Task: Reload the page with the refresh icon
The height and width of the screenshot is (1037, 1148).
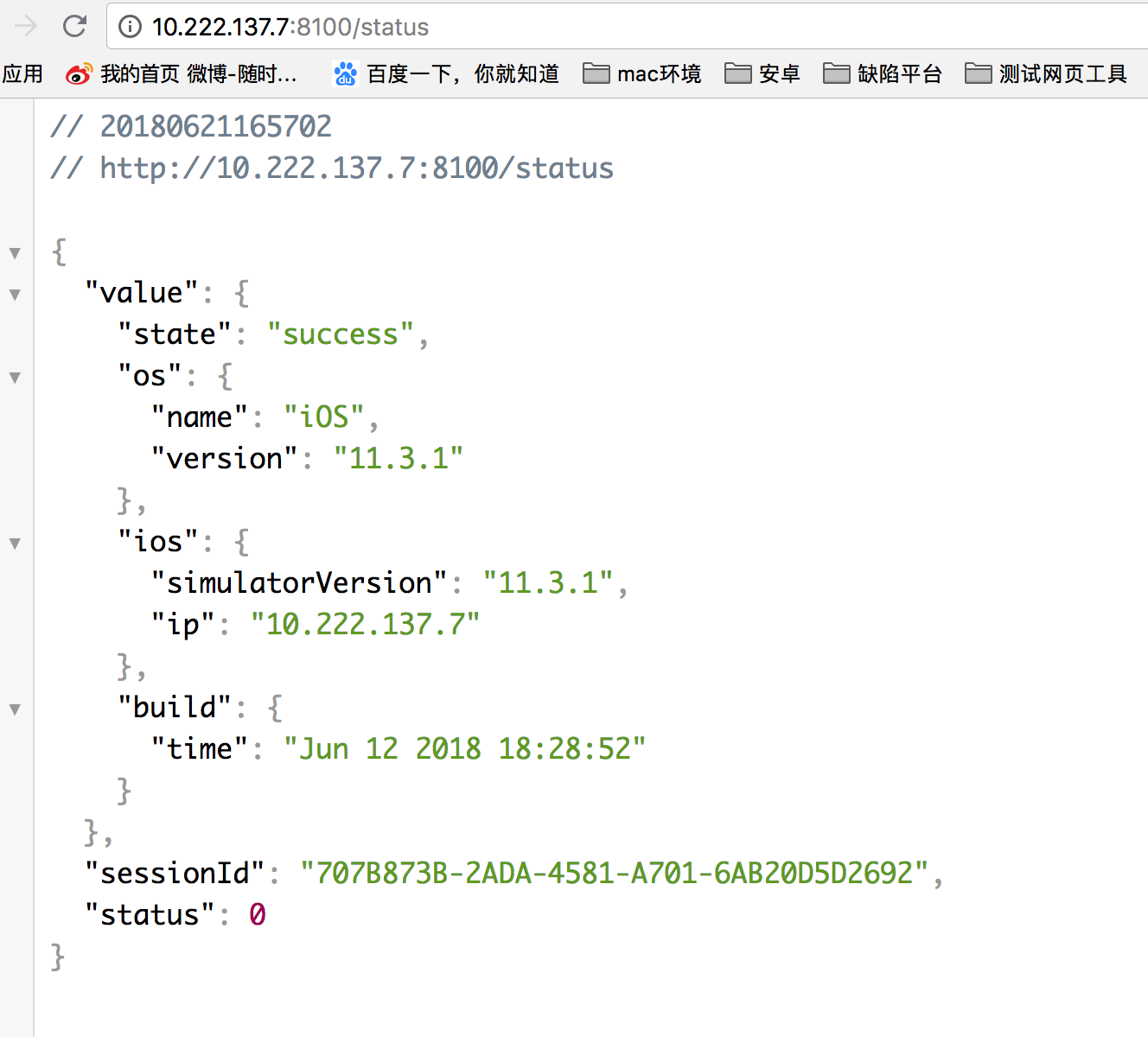Action: [x=75, y=27]
